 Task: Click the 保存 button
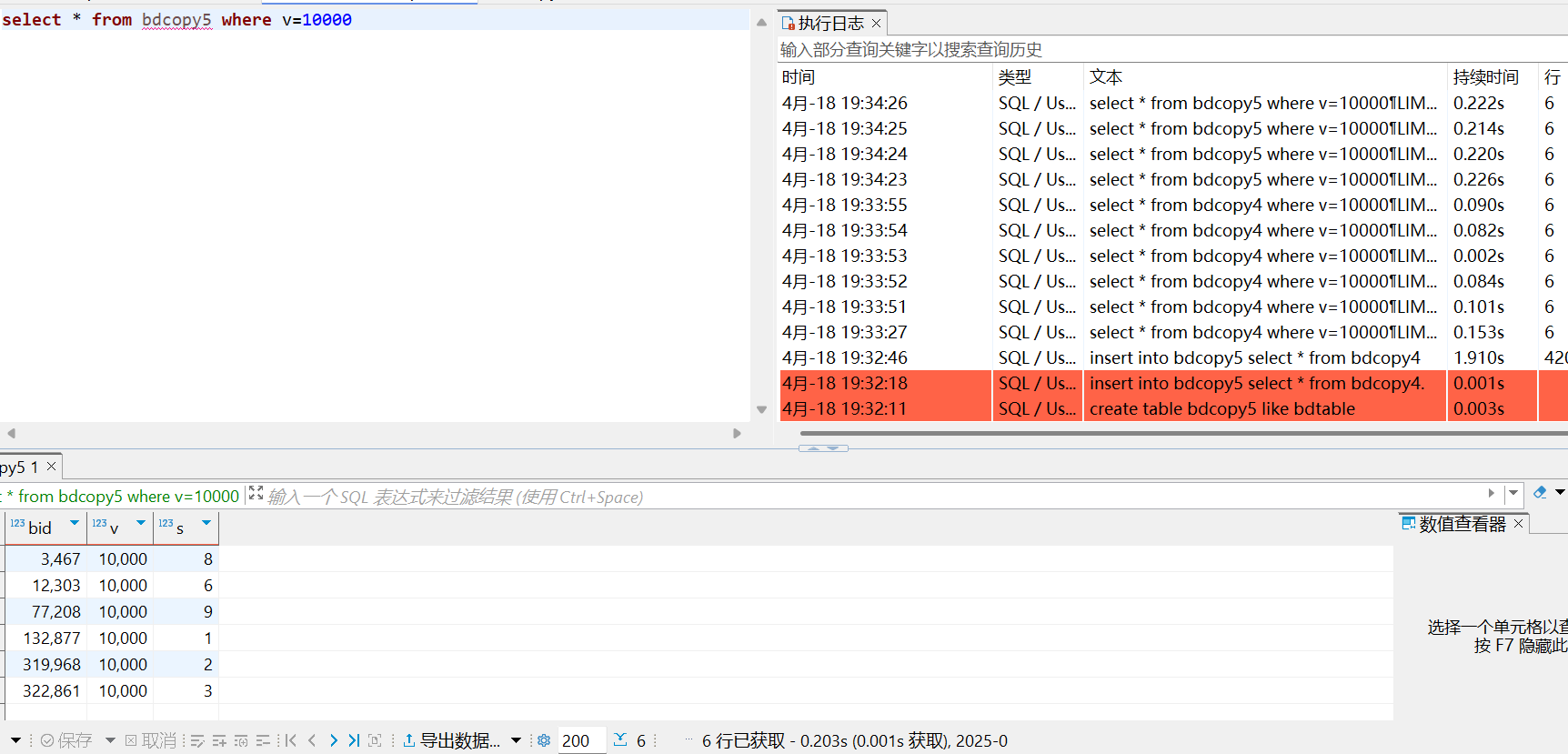click(x=65, y=740)
